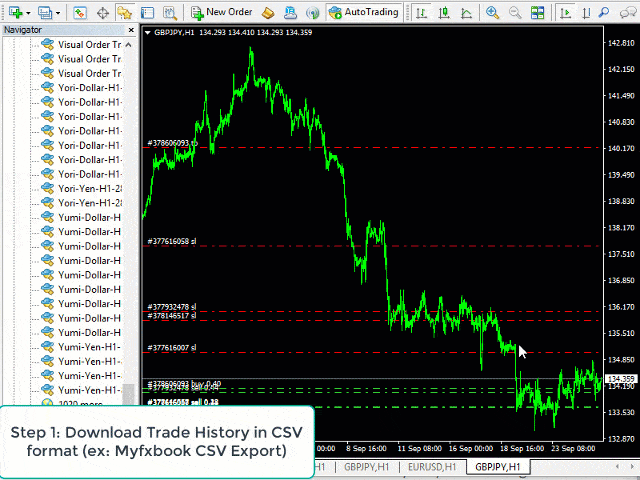Screen dimensions: 640x480
Task: Toggle chart shift icon
Action: 586,13
